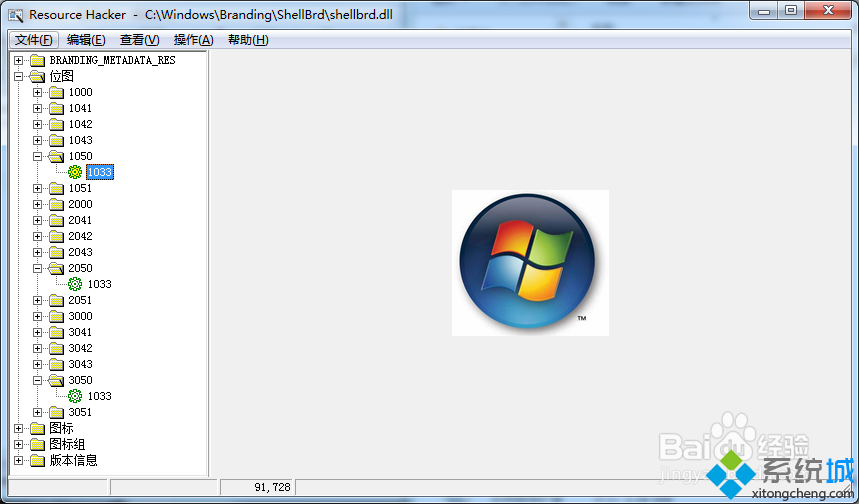Click the folder icon for 3000
This screenshot has height=504, width=859.
[x=56, y=316]
